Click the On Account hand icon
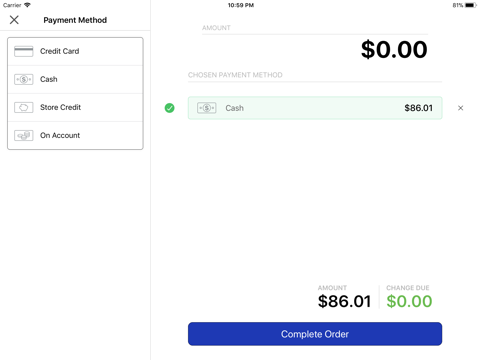The height and width of the screenshot is (360, 480). (23, 135)
